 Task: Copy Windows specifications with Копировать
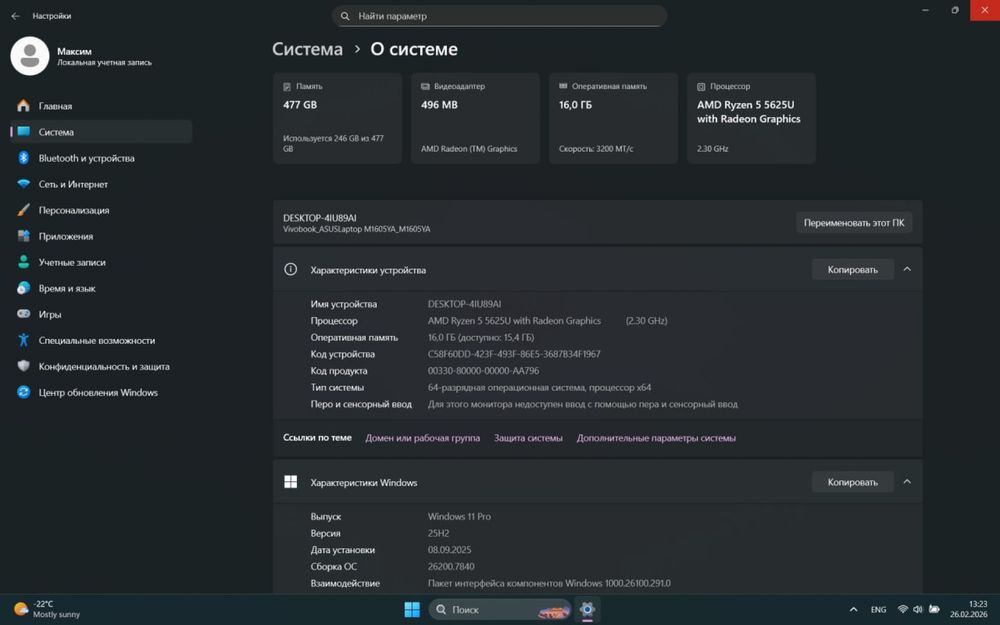click(x=853, y=482)
